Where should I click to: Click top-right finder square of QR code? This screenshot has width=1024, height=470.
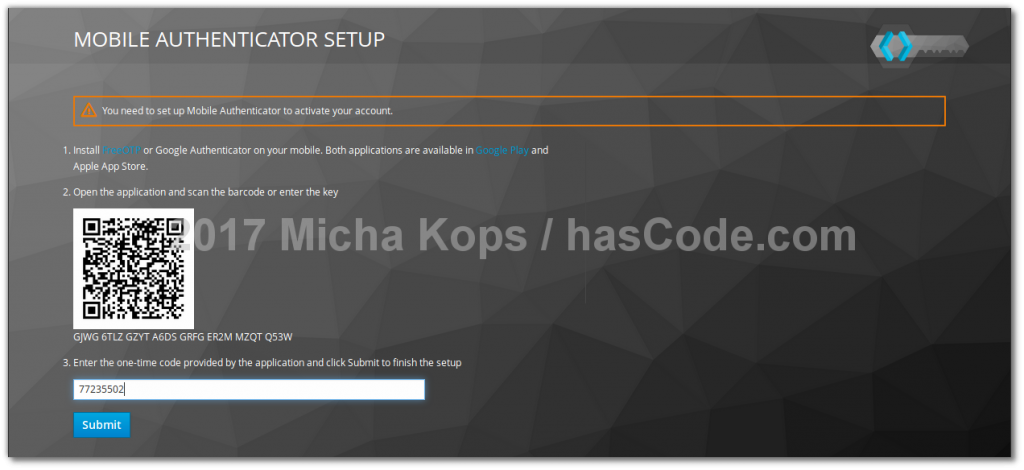(174, 228)
